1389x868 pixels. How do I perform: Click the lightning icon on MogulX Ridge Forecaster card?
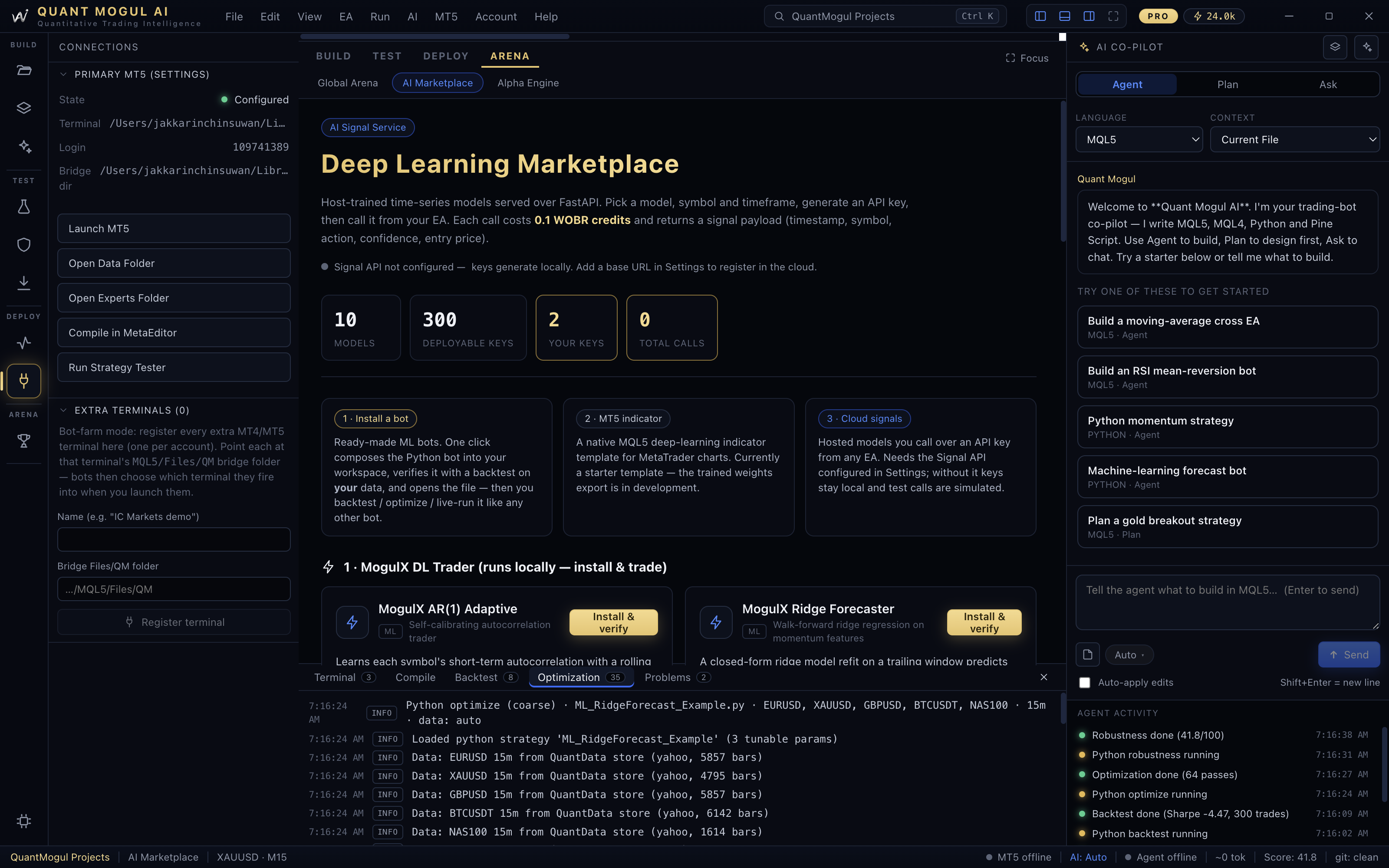pos(716,622)
